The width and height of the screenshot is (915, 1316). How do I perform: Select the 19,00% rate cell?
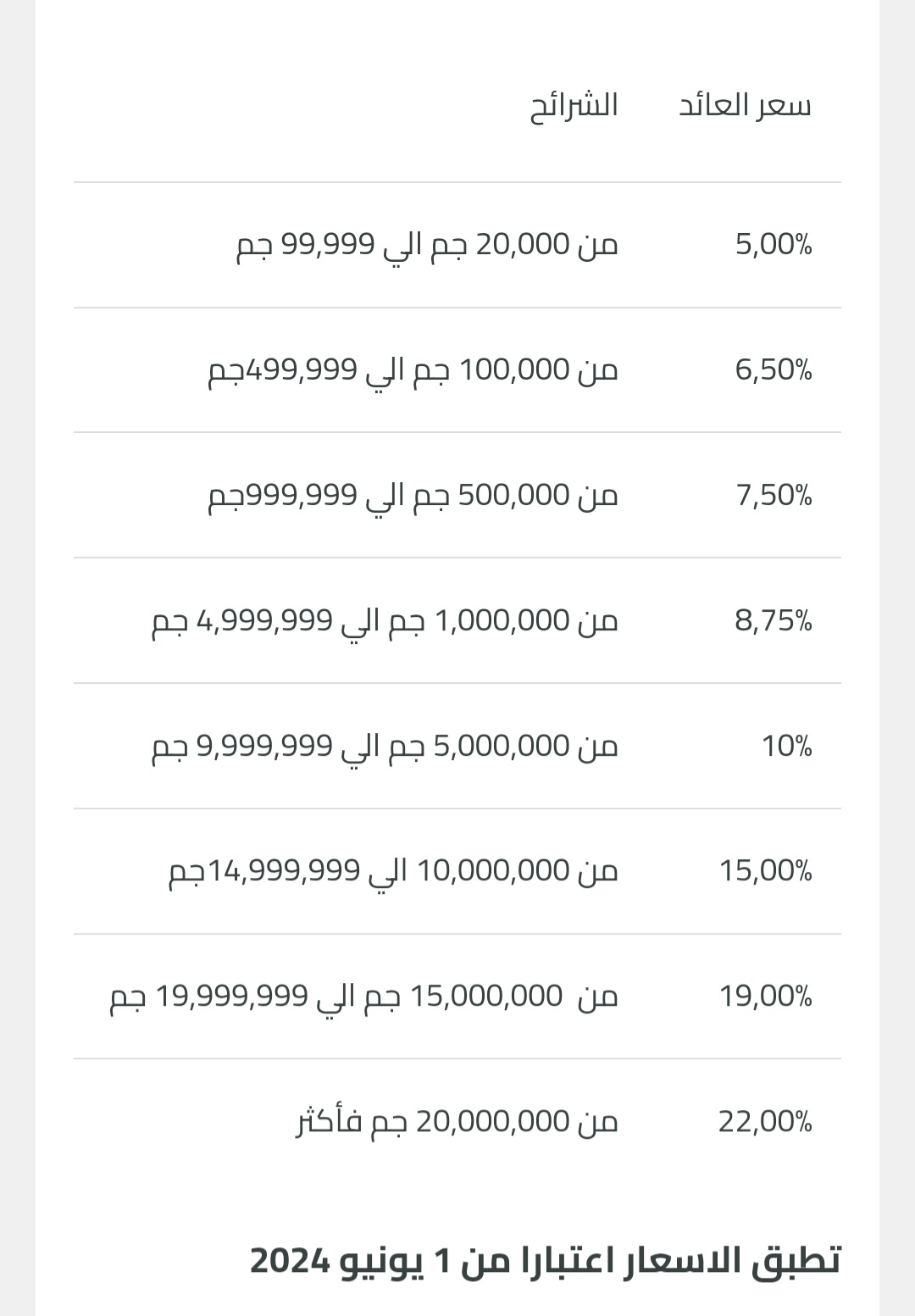pyautogui.click(x=766, y=997)
